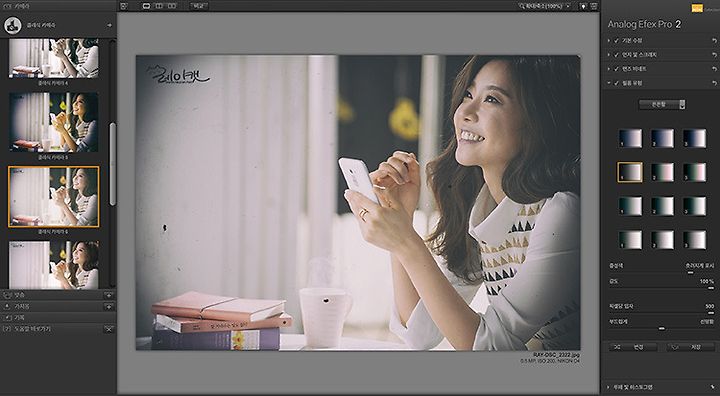Click the magnifier zoom 100% control
Image resolution: width=720 pixels, height=396 pixels.
pos(541,6)
